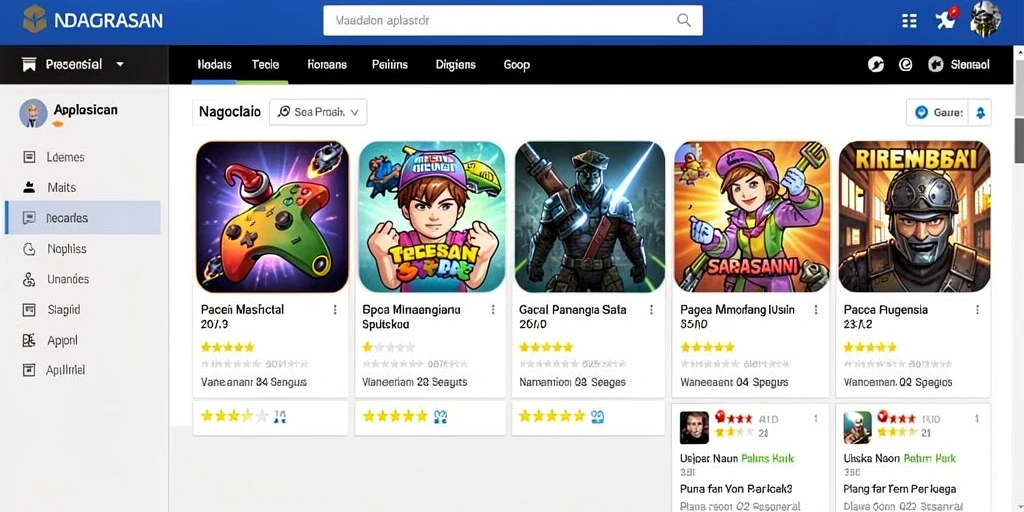The image size is (1024, 512).
Task: Open the user avatar in top bar
Action: point(985,19)
